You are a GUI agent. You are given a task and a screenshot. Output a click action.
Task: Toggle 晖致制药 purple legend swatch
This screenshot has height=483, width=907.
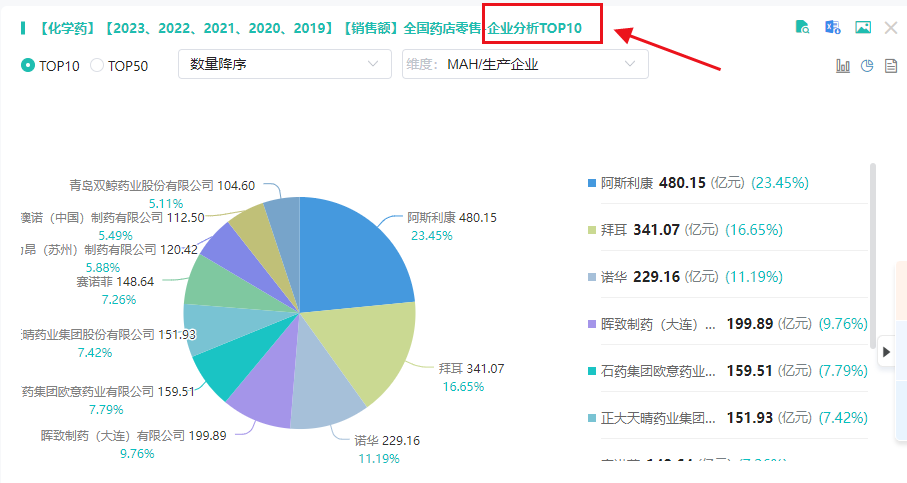(592, 324)
